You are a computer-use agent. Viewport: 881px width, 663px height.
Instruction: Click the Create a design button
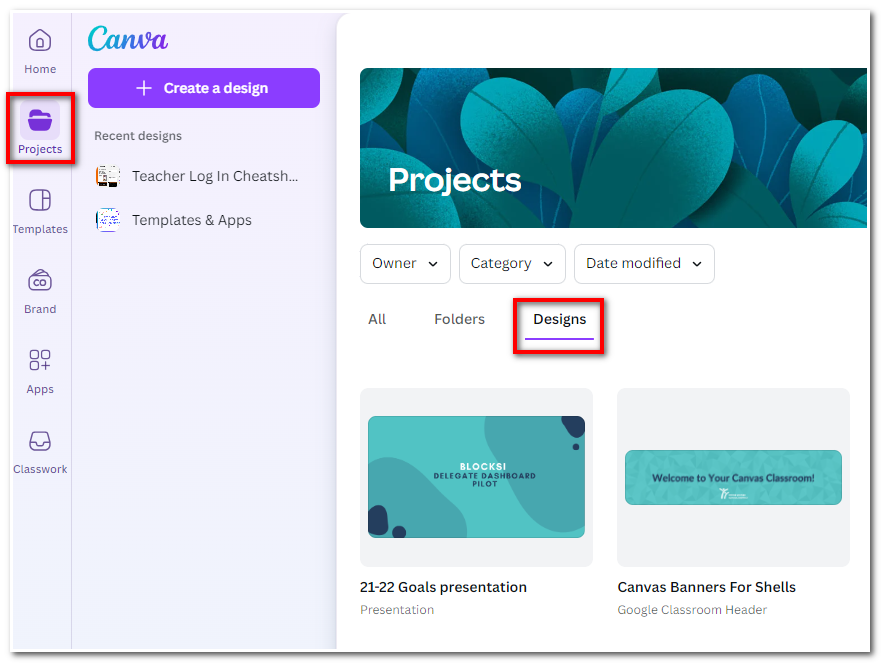pyautogui.click(x=204, y=88)
